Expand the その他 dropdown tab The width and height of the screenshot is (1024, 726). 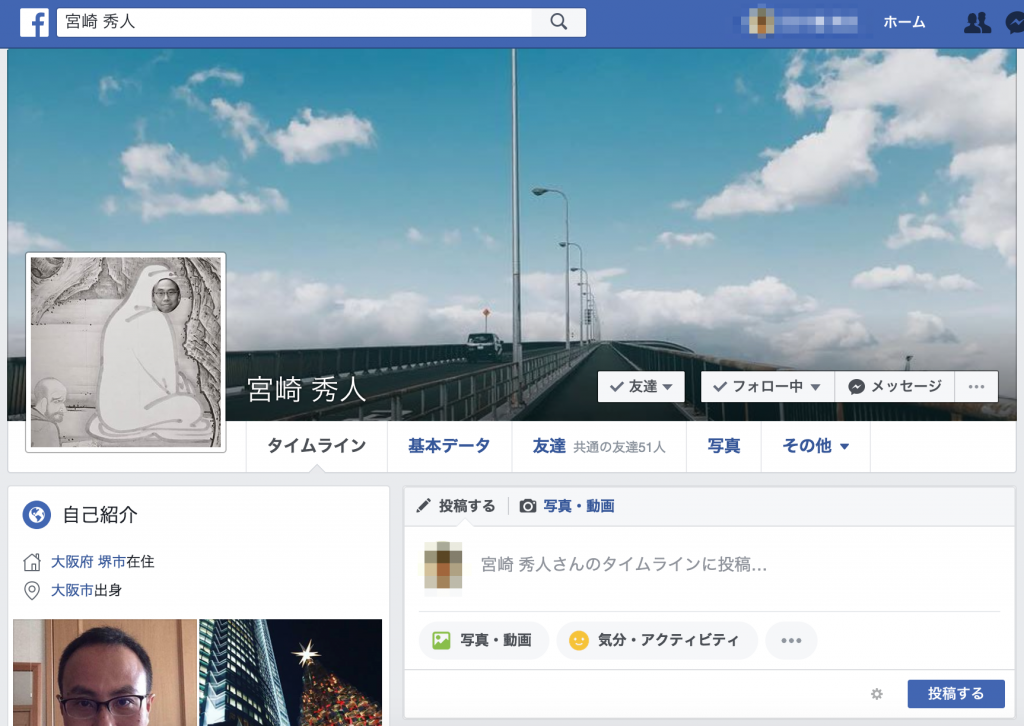point(816,446)
